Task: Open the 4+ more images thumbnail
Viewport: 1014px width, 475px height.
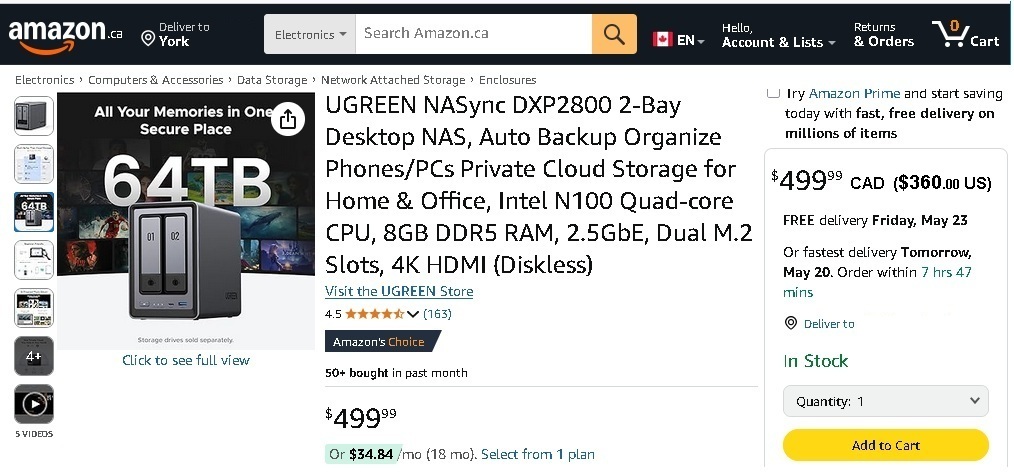Action: point(34,356)
